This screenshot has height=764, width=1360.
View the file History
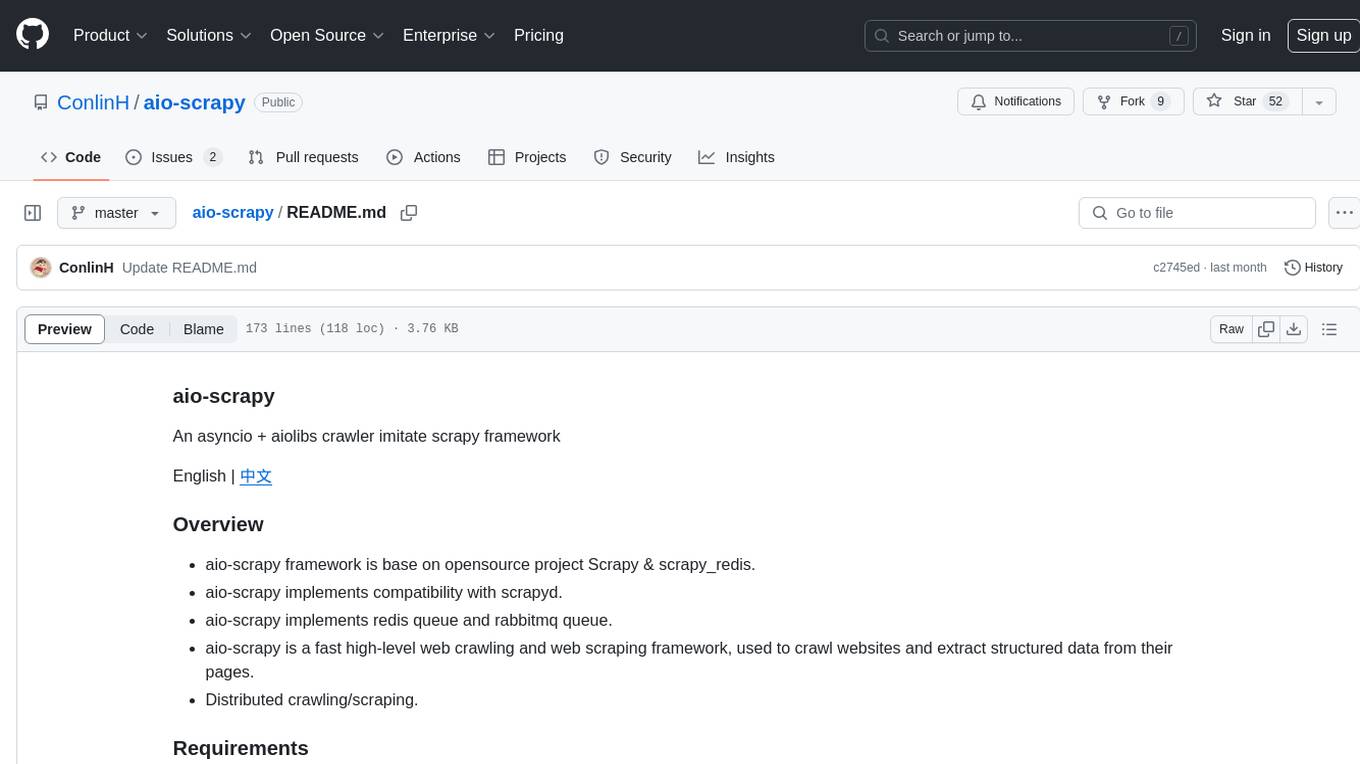(1313, 267)
